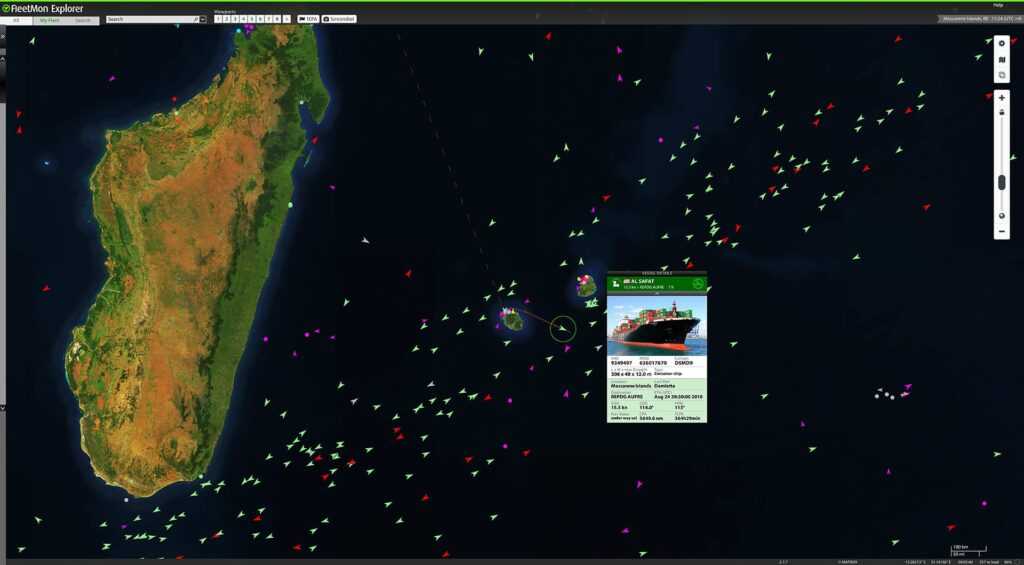Click the FleetMon Explorer logo

[42, 8]
